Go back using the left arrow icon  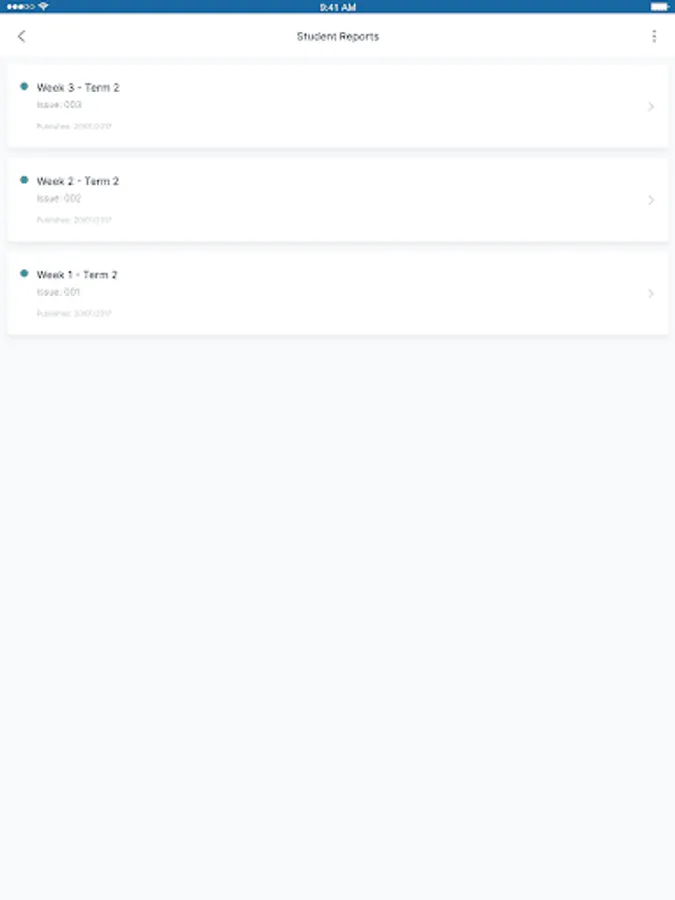(21, 36)
